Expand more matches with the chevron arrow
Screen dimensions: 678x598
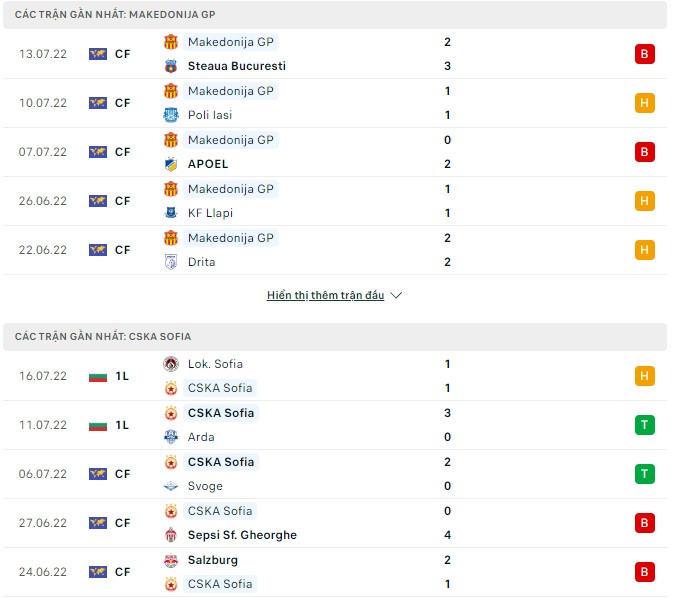coord(396,296)
